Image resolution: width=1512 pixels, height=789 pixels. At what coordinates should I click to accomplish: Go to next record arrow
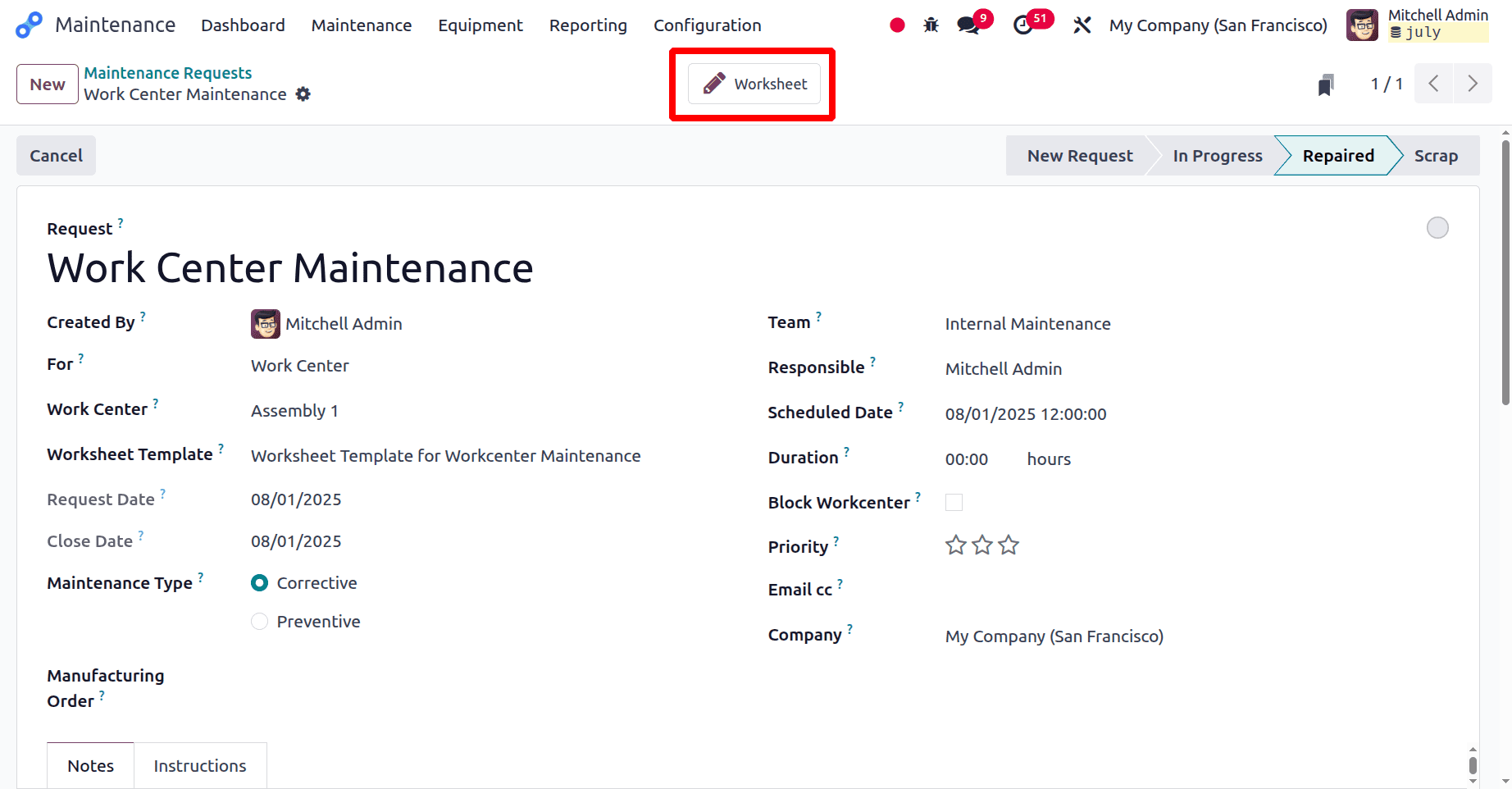1473,84
